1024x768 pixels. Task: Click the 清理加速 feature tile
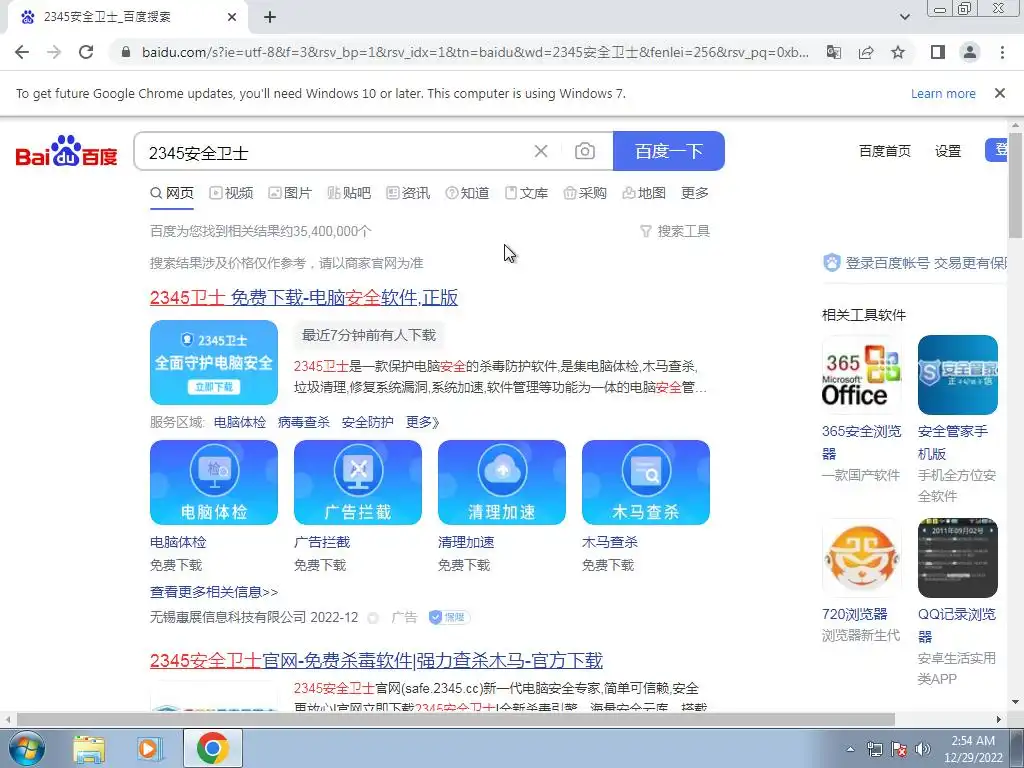pos(502,483)
